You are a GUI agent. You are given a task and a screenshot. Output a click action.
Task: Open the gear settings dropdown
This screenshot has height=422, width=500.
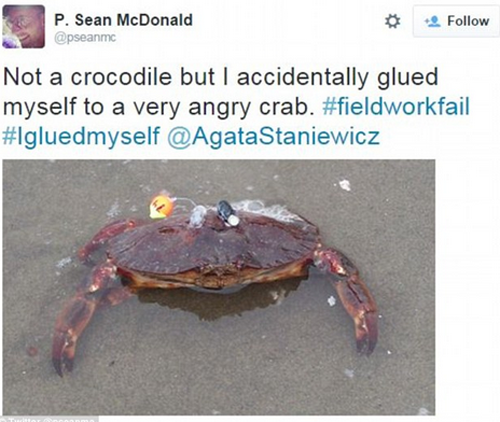[392, 22]
